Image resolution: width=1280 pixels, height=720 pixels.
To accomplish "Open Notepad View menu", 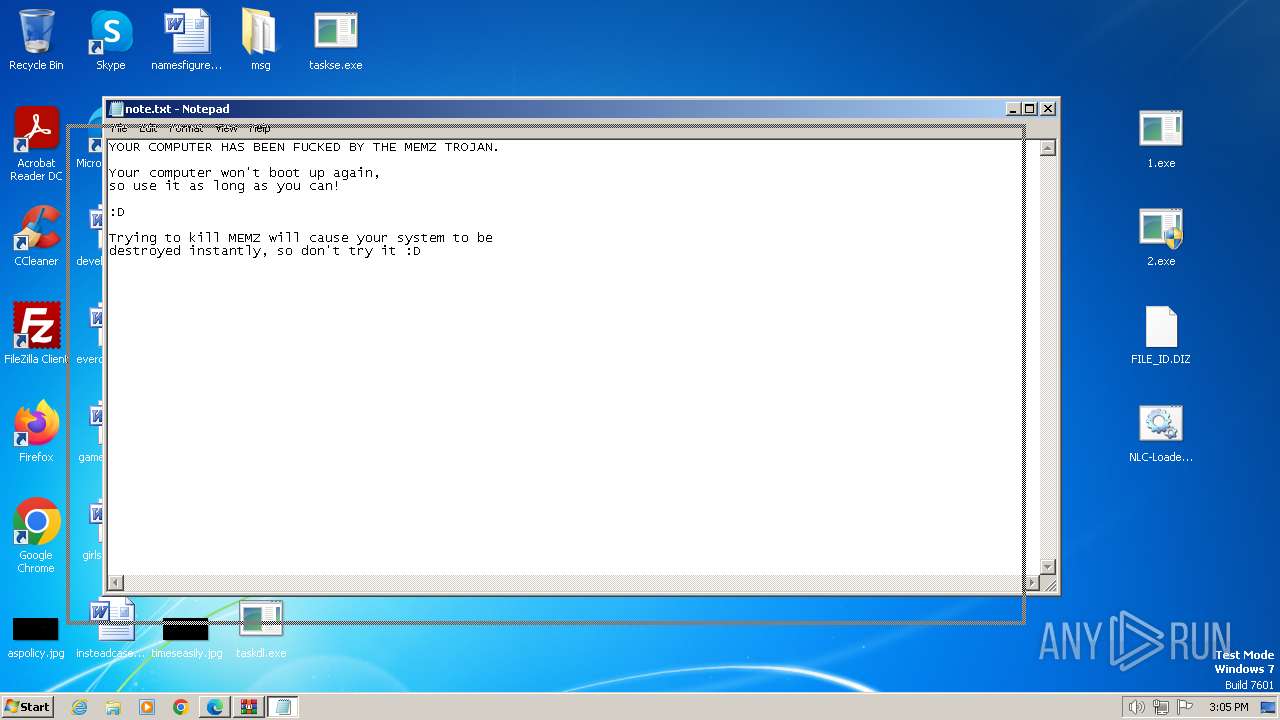I will coord(227,128).
